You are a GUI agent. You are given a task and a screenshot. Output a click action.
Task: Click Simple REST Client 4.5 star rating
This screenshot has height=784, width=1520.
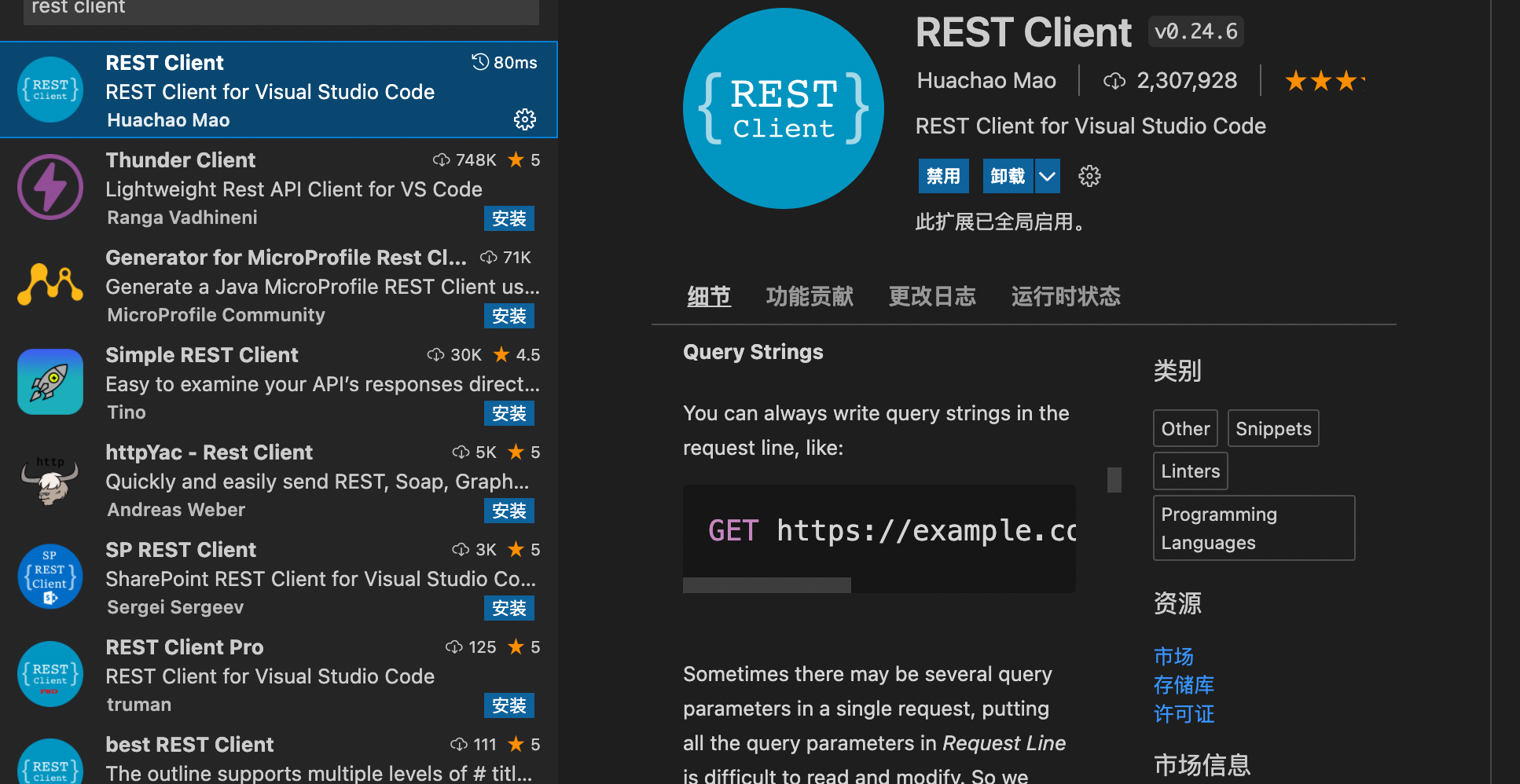pyautogui.click(x=517, y=355)
